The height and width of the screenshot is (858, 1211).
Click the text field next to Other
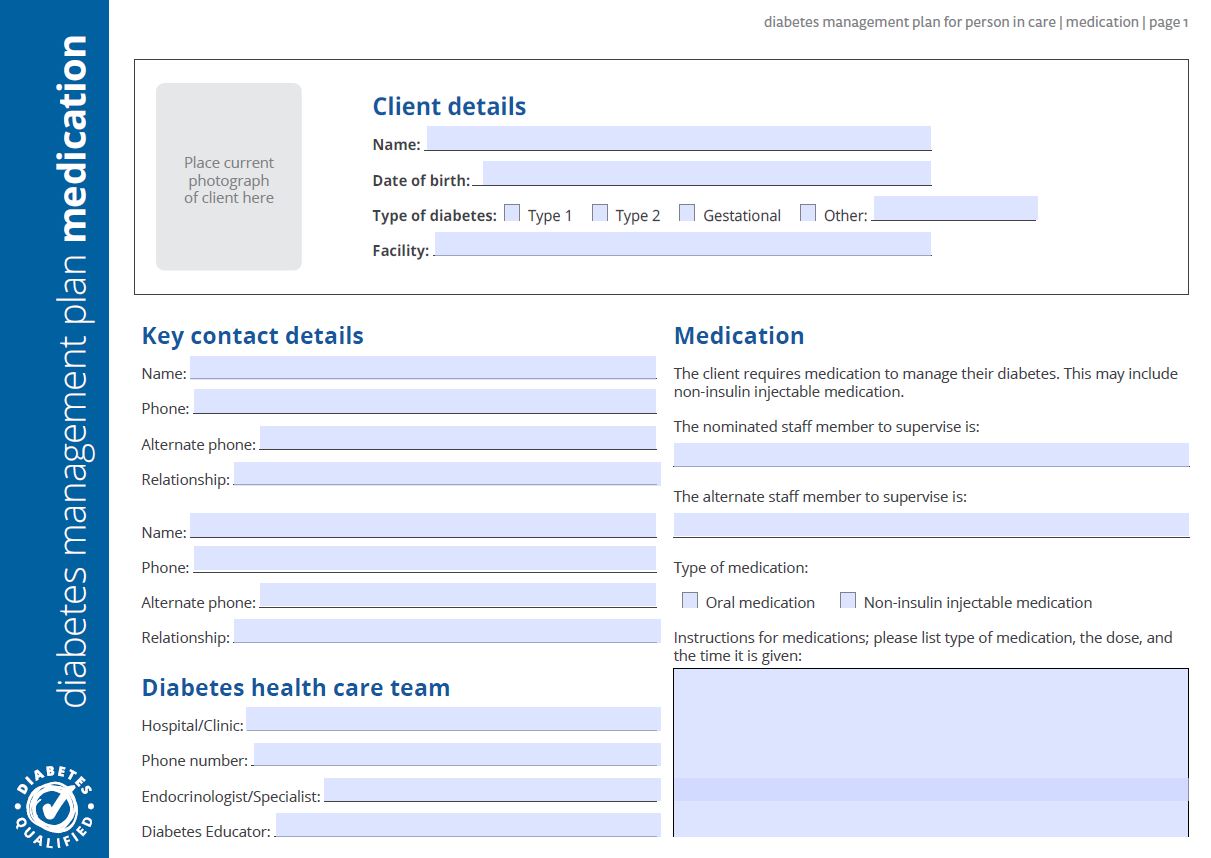[x=954, y=209]
